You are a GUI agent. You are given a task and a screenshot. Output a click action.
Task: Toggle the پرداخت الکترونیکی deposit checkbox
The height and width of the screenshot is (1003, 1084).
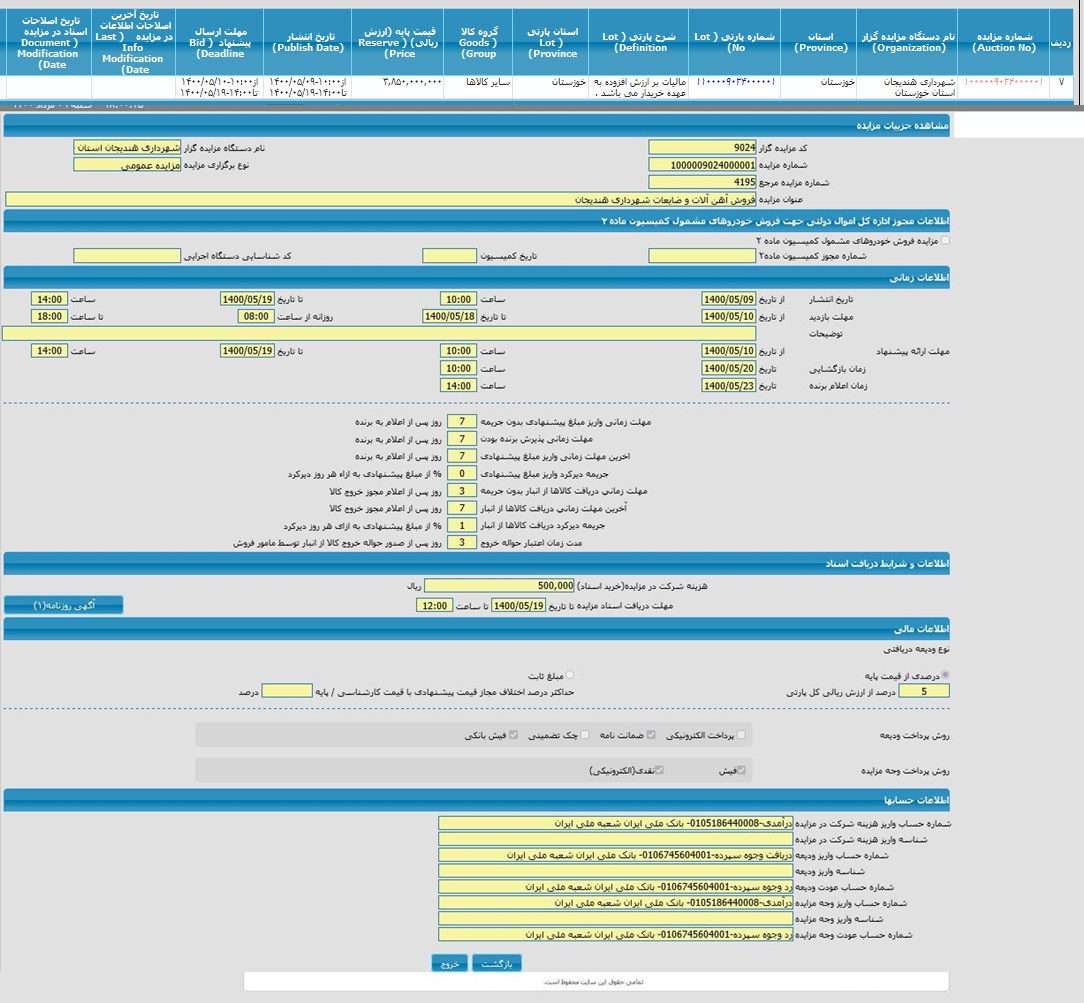pos(740,735)
